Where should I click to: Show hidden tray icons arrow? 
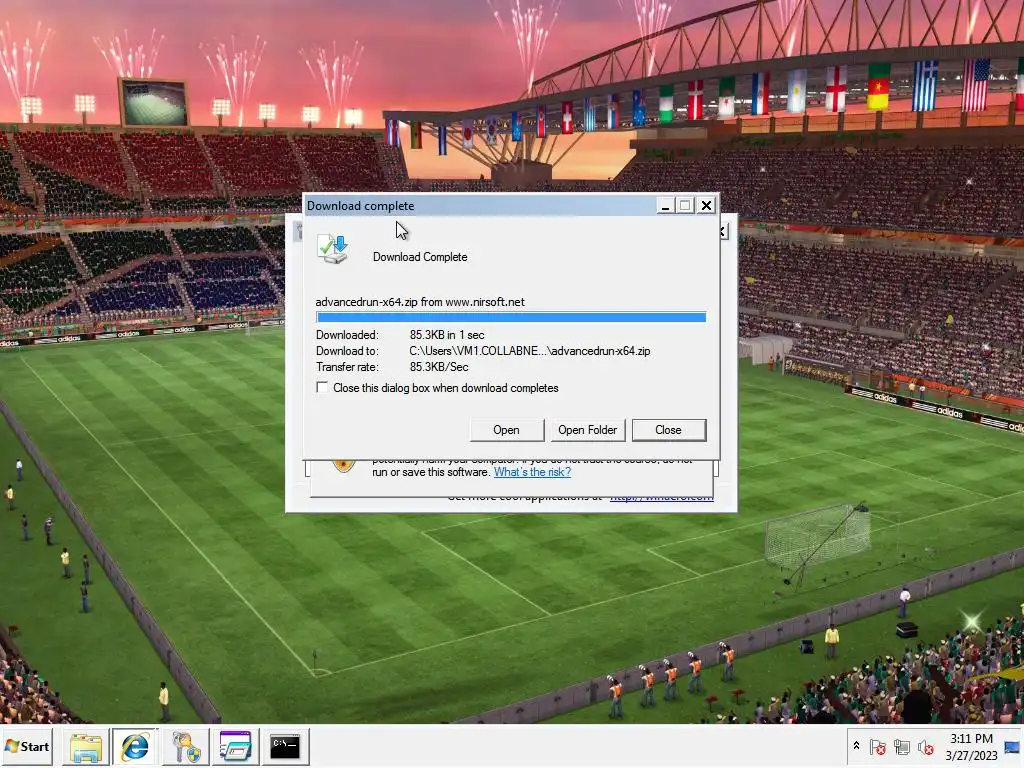click(856, 746)
